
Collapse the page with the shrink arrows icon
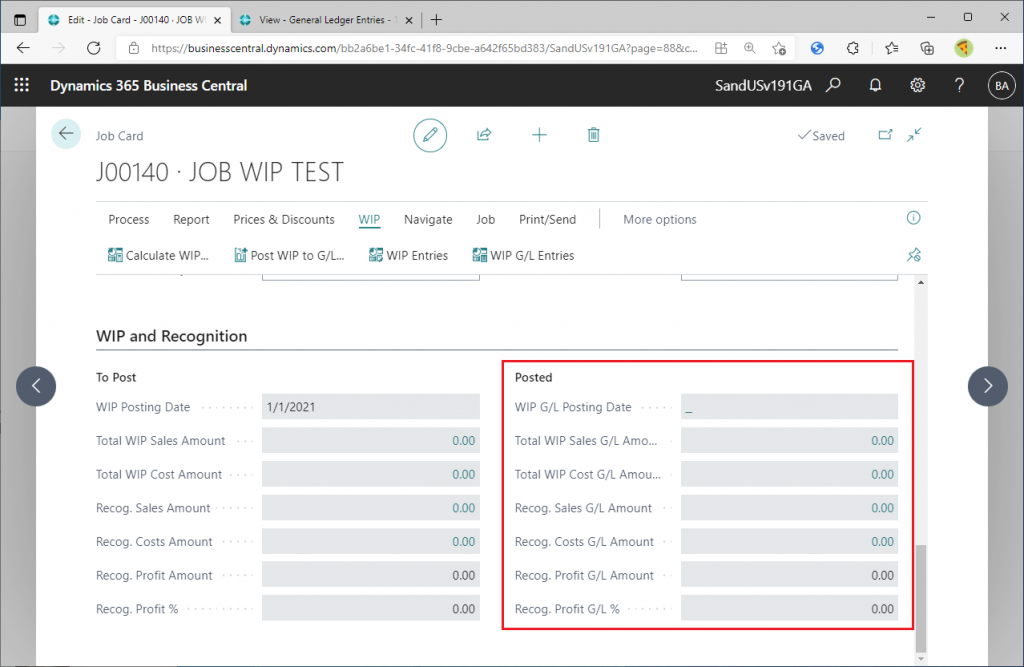pos(914,135)
